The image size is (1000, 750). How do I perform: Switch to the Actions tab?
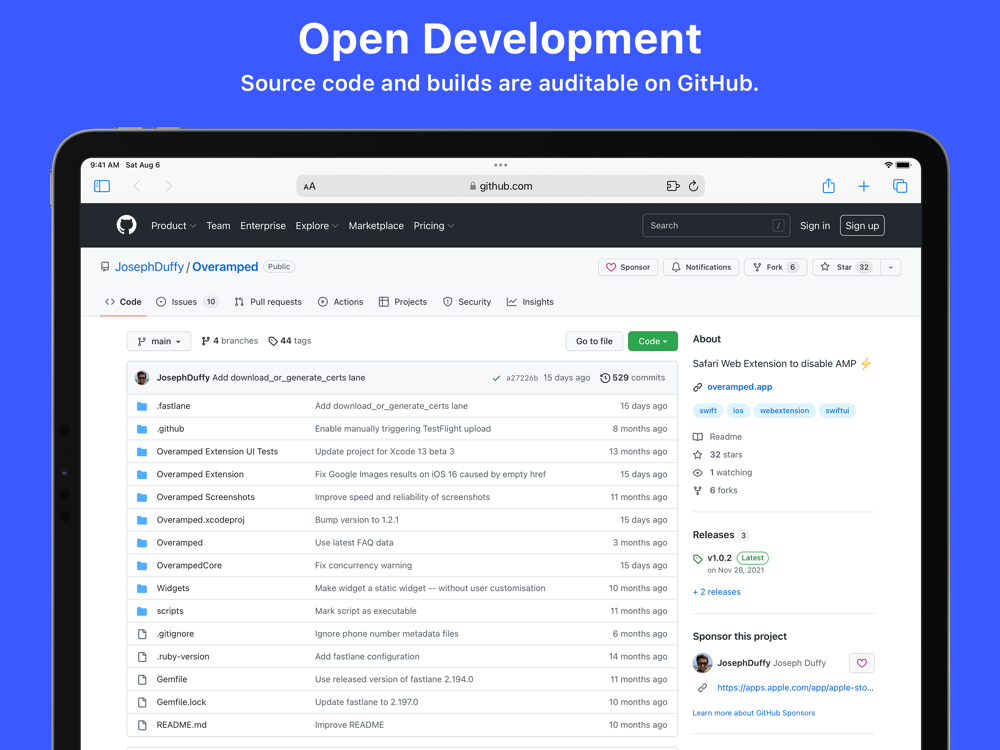(x=341, y=302)
